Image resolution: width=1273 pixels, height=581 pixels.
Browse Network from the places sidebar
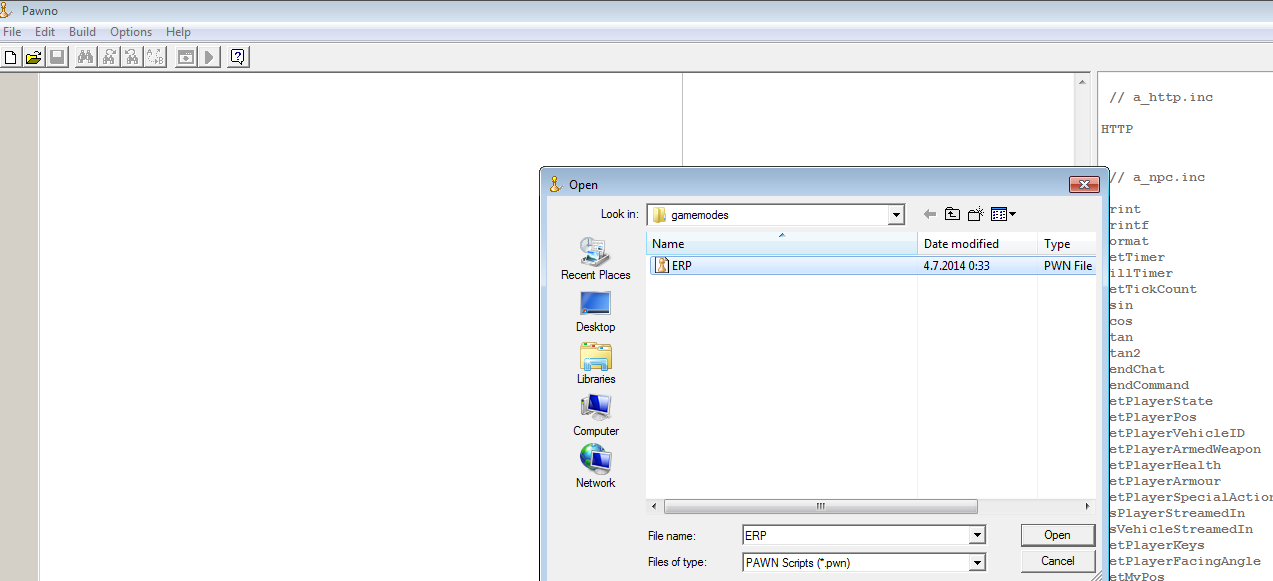(x=595, y=468)
